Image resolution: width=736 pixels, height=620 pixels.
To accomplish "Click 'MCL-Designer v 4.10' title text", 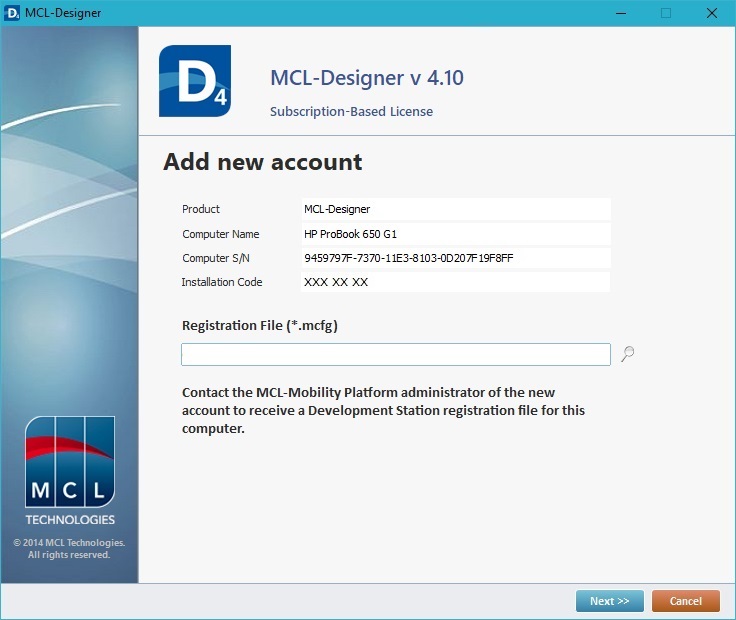I will point(367,77).
